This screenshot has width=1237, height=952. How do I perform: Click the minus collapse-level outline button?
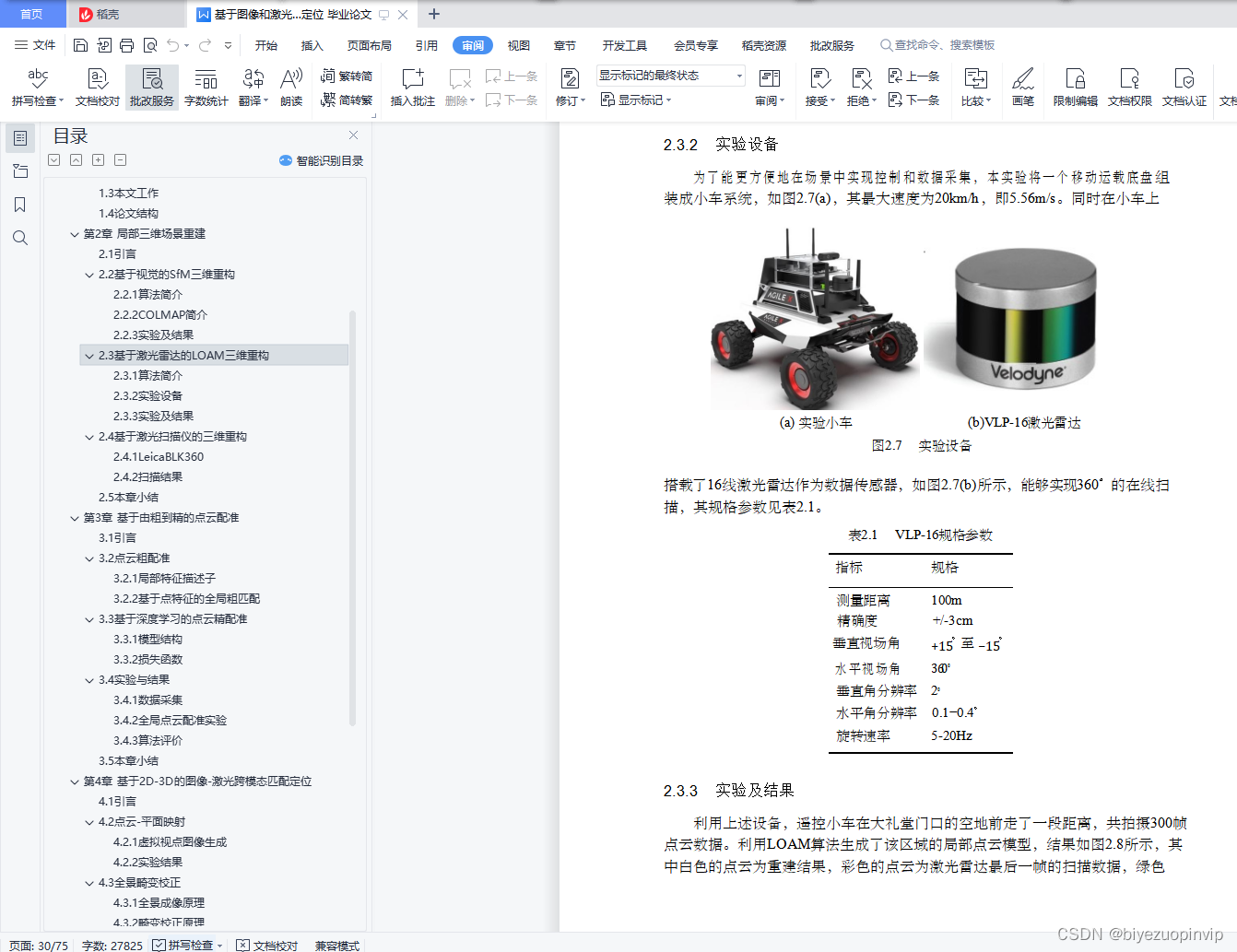120,160
